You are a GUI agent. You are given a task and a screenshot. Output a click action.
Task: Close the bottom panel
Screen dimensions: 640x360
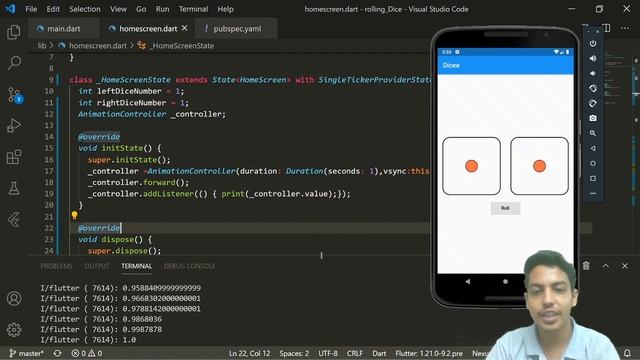pos(625,266)
